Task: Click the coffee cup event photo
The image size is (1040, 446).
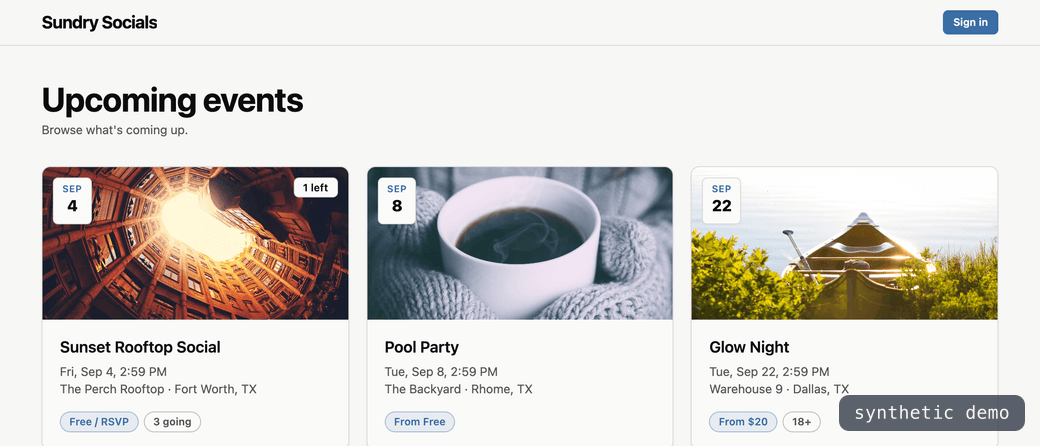Action: (520, 244)
